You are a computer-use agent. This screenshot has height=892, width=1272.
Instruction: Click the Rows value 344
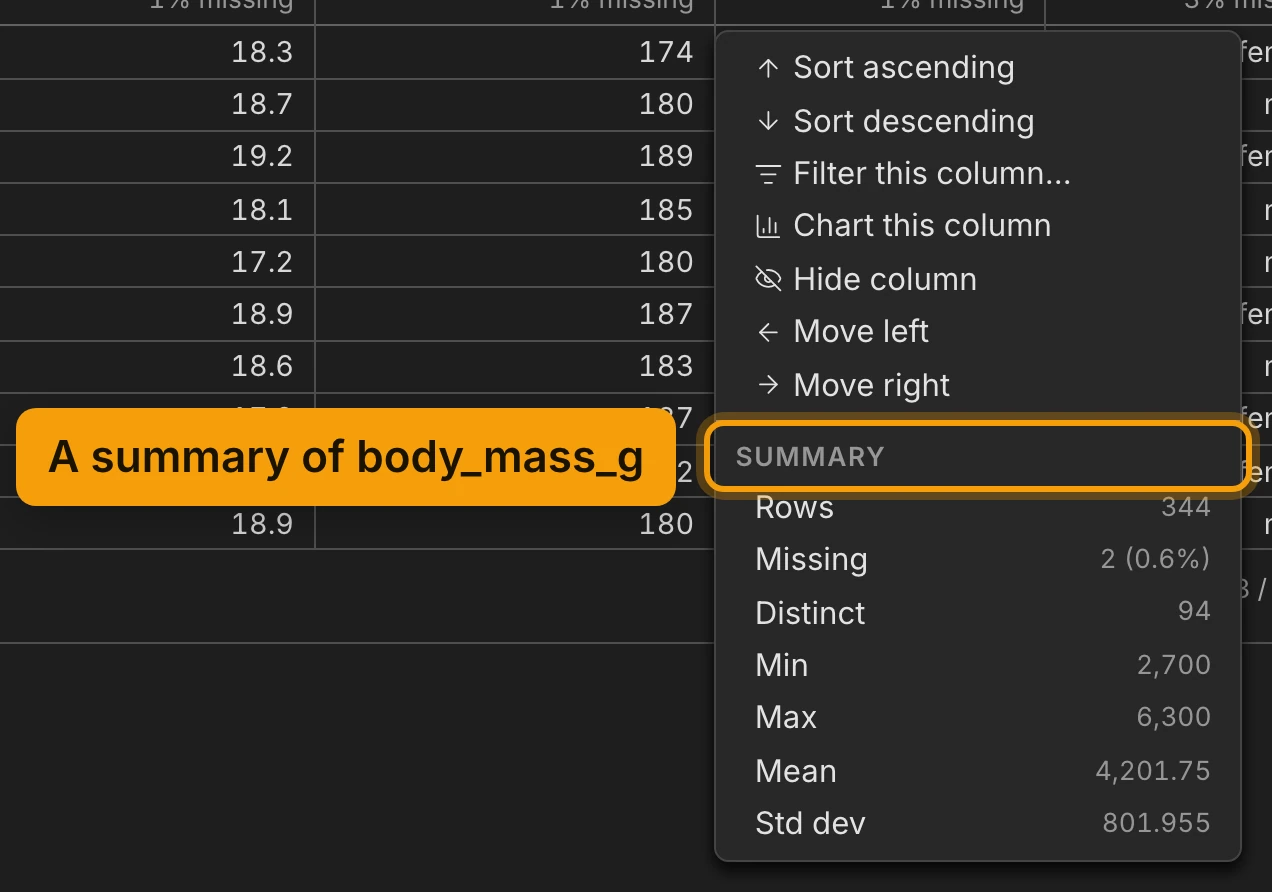(x=1186, y=507)
